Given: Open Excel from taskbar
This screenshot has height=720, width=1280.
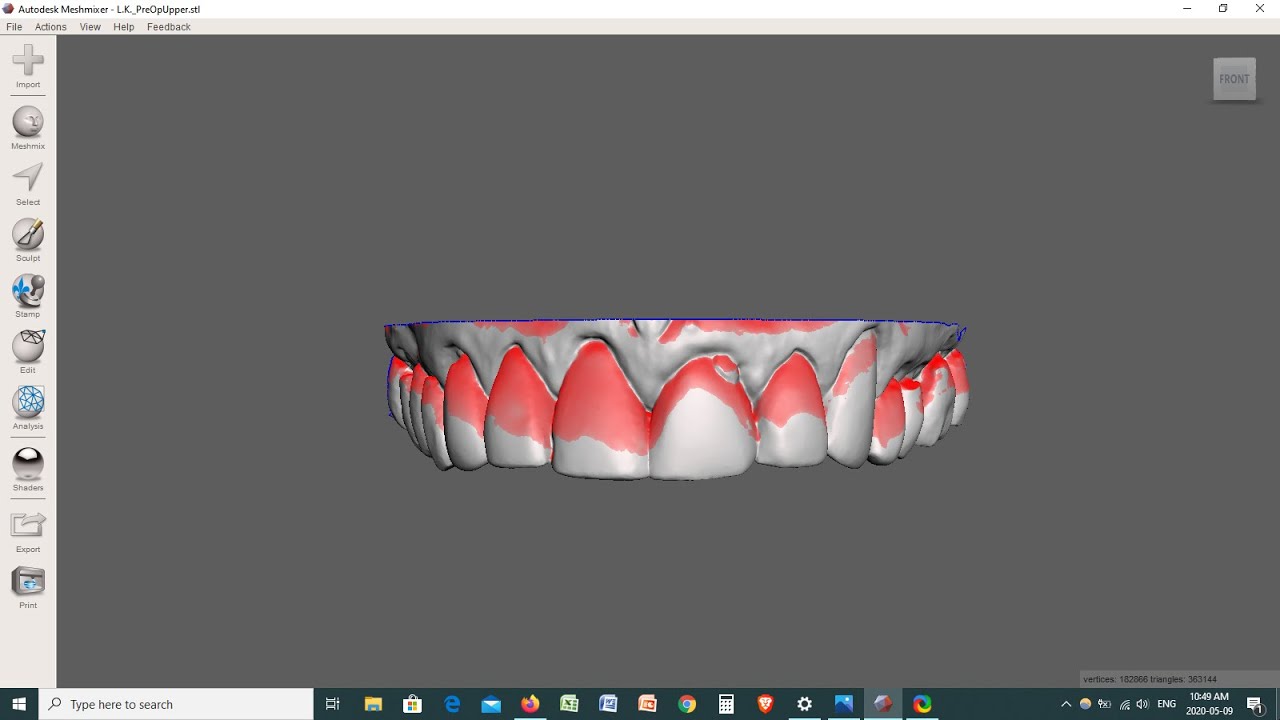Looking at the screenshot, I should point(569,704).
